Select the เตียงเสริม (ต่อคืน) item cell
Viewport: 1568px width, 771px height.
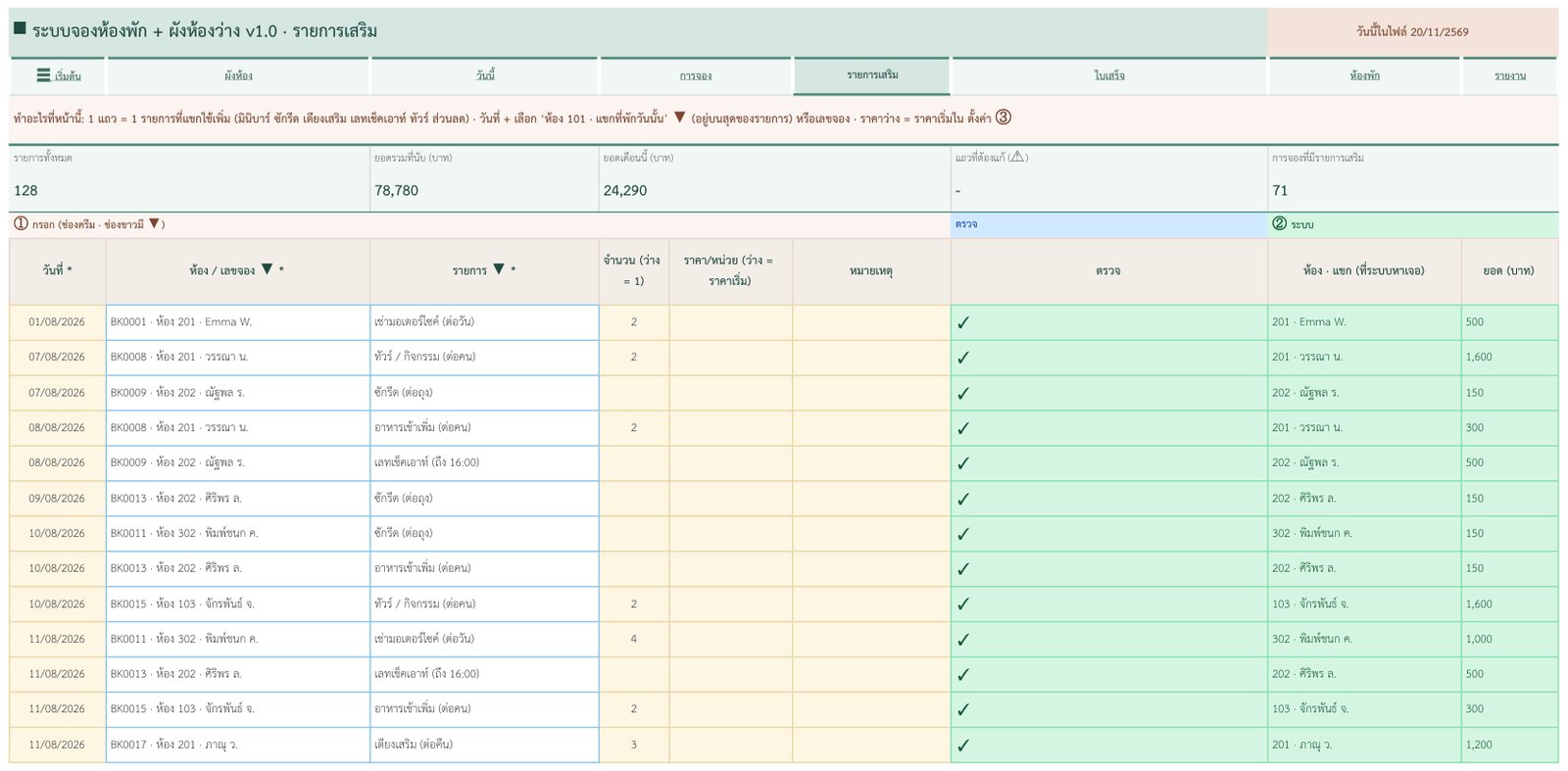[484, 745]
